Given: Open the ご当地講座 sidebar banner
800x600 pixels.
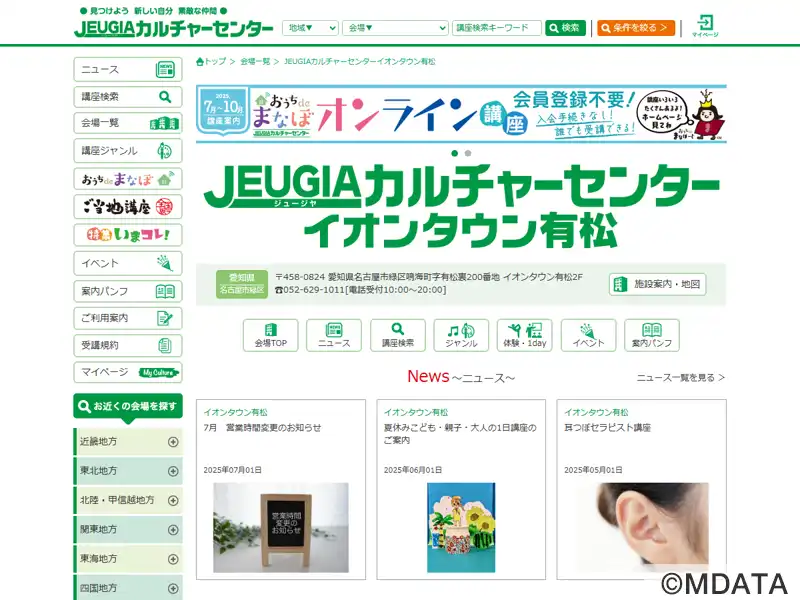Looking at the screenshot, I should coord(128,207).
